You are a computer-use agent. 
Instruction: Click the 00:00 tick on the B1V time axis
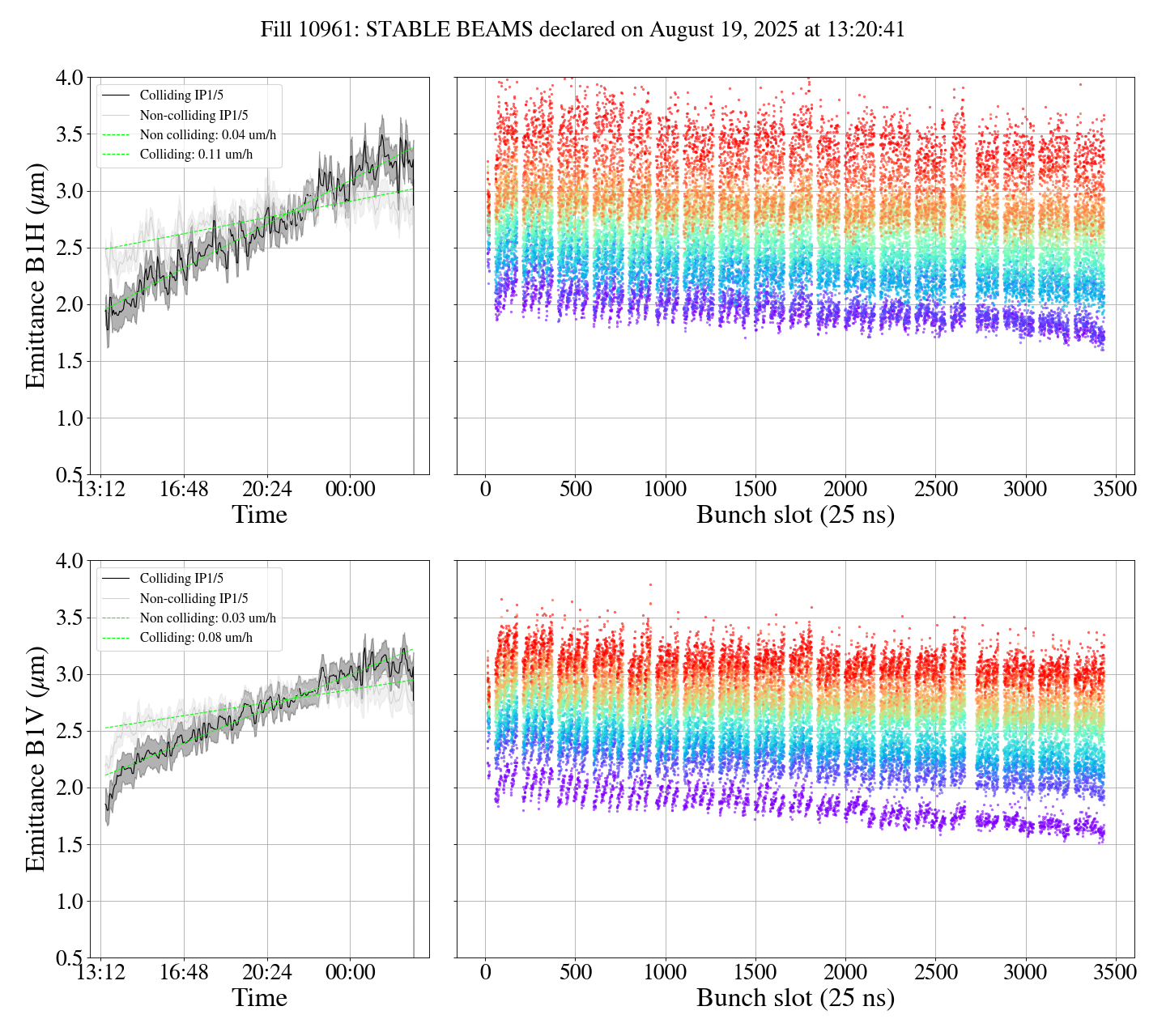coord(350,972)
